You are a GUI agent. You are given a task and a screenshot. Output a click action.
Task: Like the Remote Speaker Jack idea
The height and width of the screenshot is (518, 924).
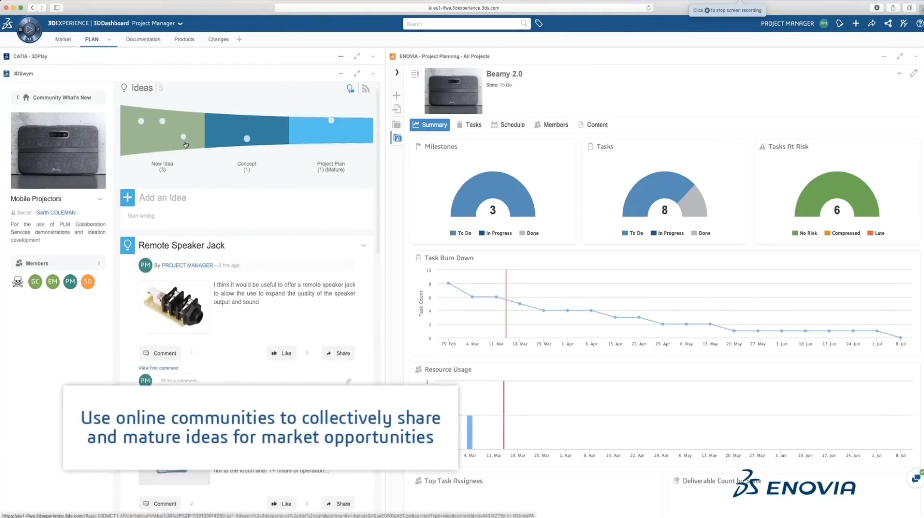click(281, 353)
